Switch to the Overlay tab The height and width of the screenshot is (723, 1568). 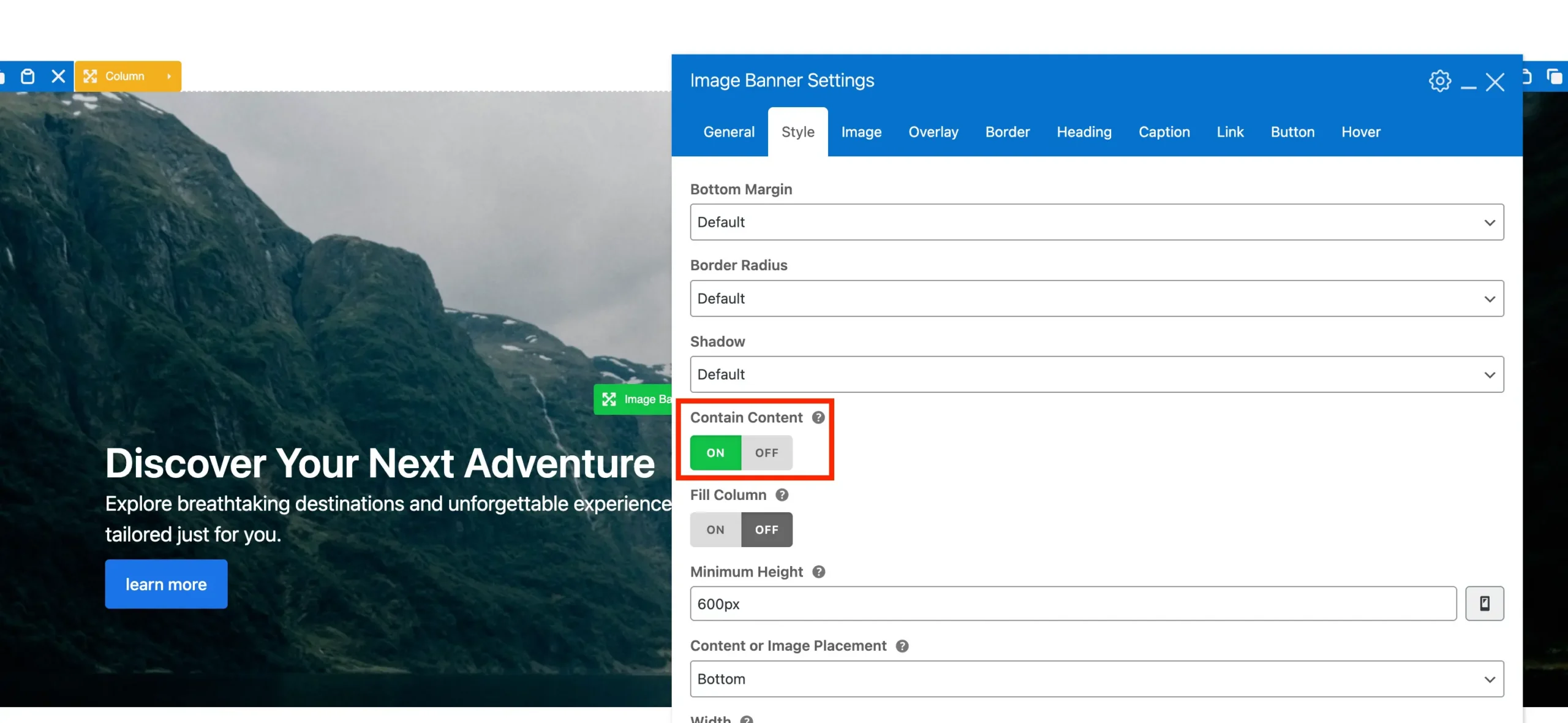click(x=933, y=132)
